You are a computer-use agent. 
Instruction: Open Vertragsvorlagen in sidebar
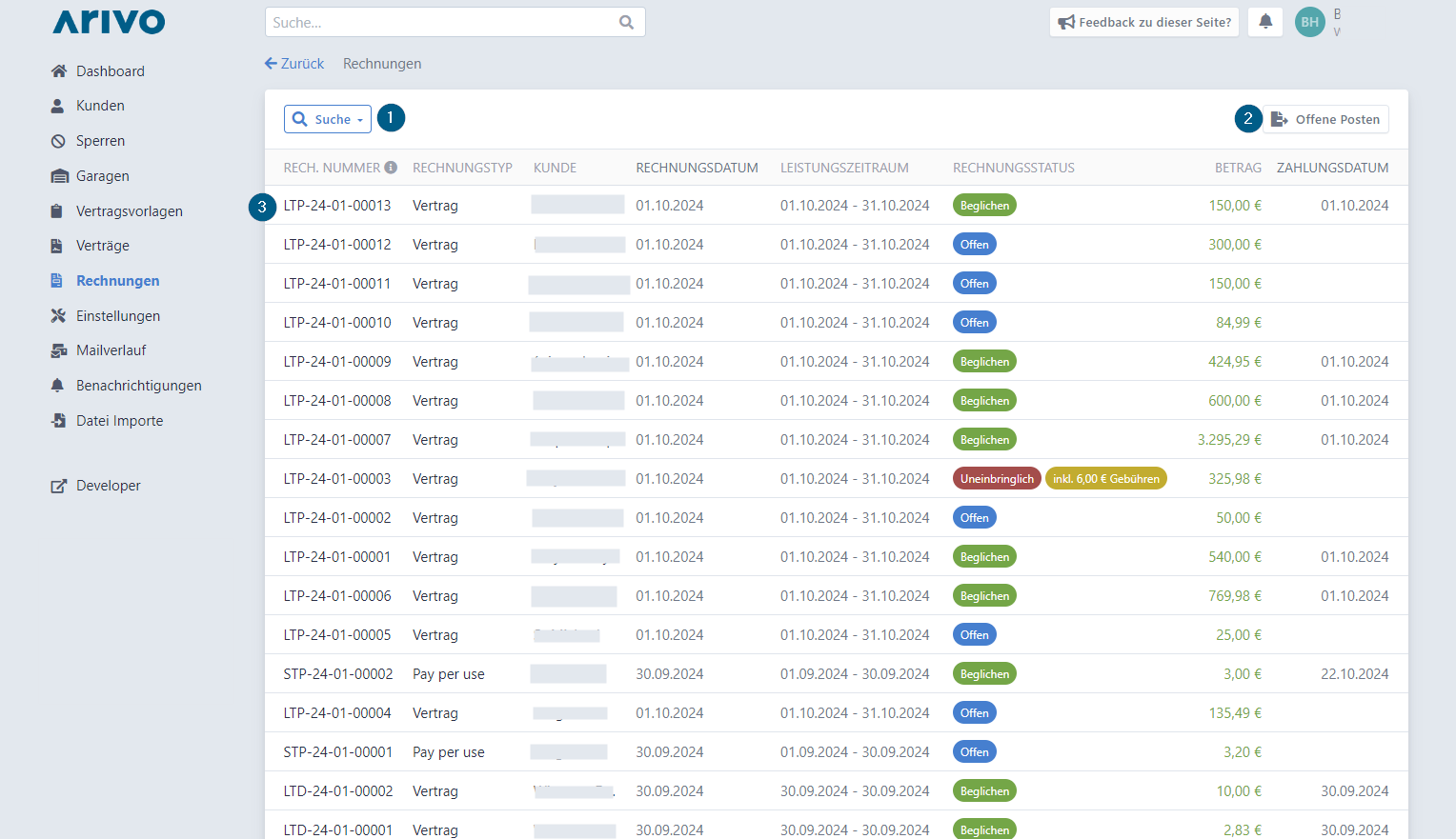130,211
